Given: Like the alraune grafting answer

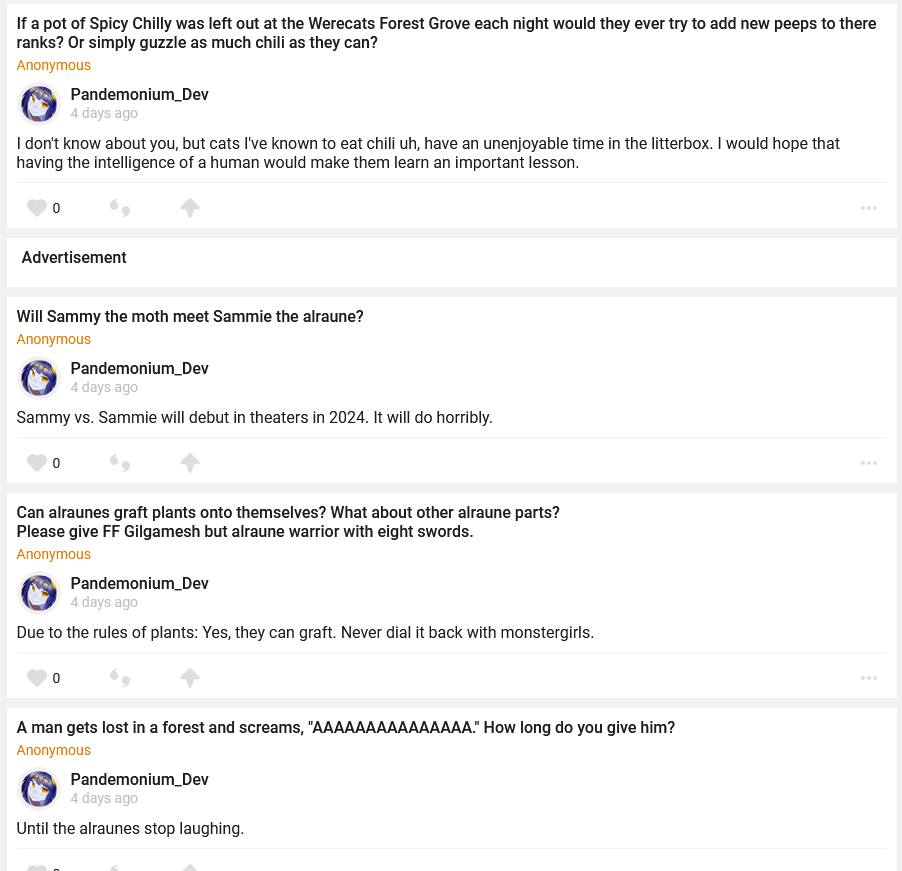Looking at the screenshot, I should point(37,678).
